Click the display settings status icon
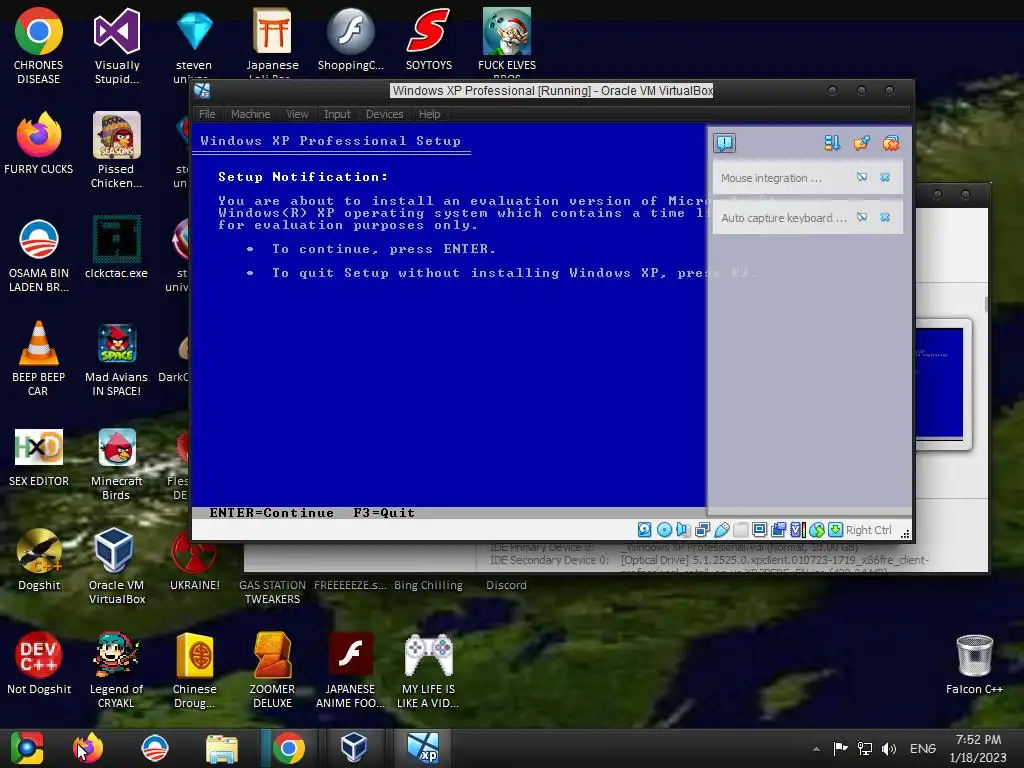 [760, 530]
